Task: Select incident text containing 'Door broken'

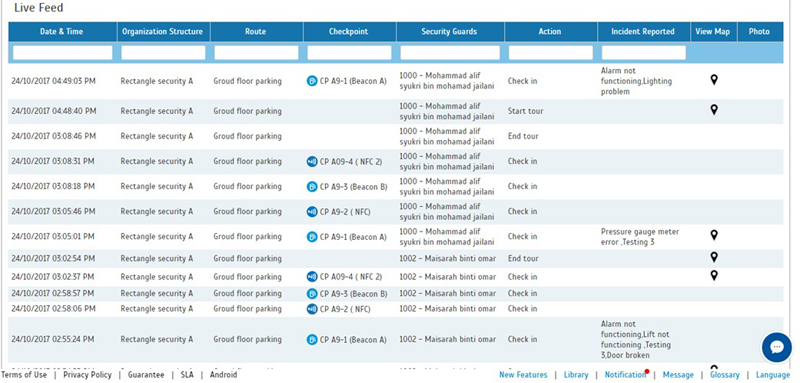Action: coord(636,340)
